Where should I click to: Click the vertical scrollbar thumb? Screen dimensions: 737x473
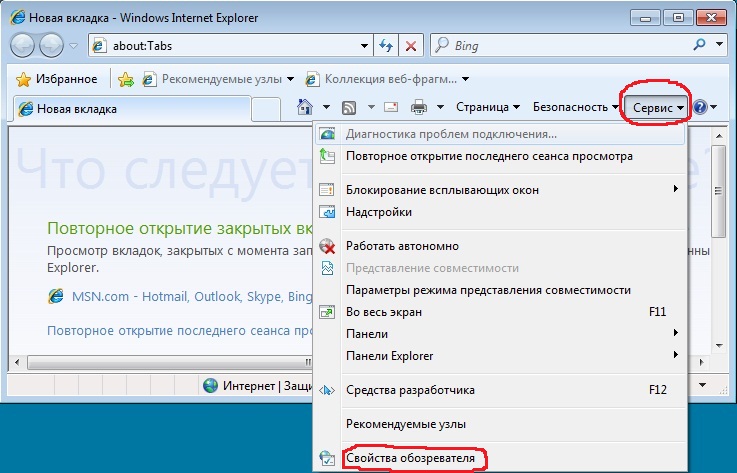coord(719,191)
